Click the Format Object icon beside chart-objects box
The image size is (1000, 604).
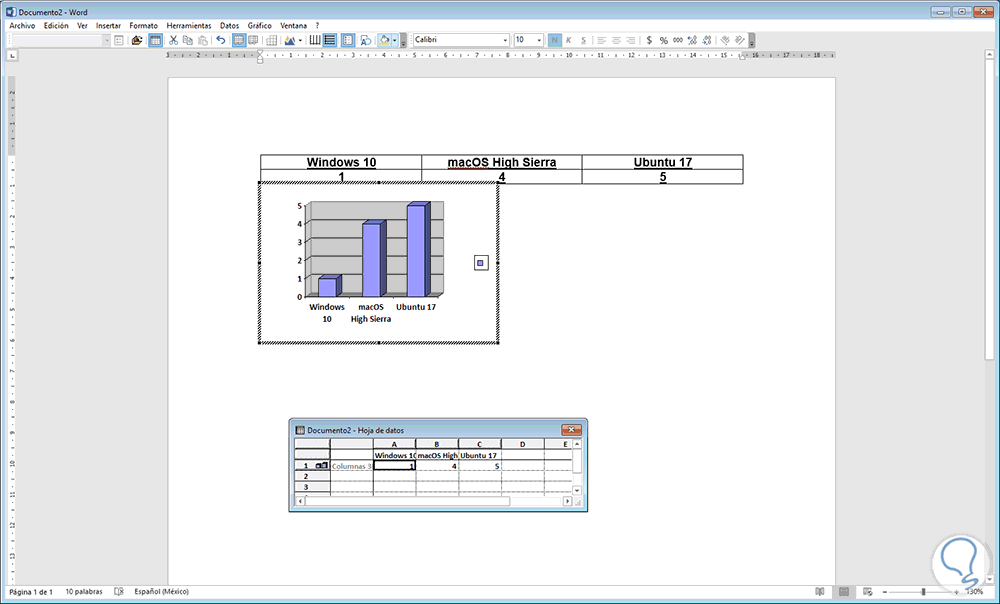(119, 40)
